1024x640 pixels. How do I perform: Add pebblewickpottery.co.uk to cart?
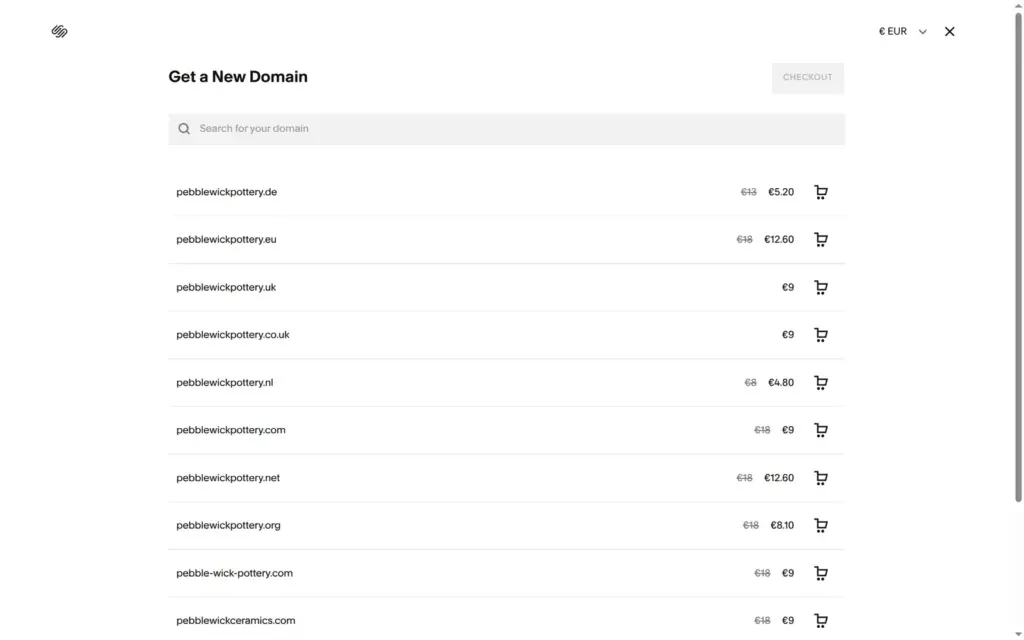(x=821, y=335)
